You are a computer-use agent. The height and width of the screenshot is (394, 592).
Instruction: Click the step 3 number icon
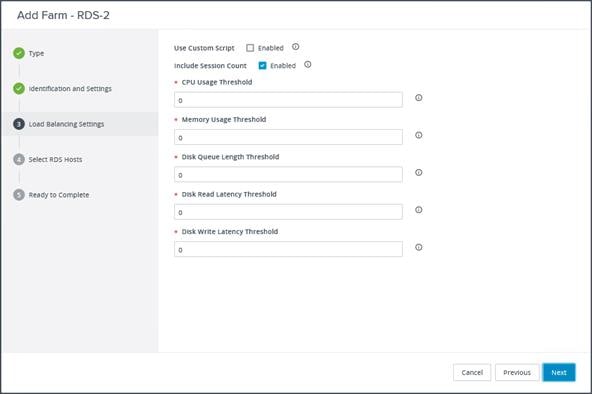coord(19,124)
